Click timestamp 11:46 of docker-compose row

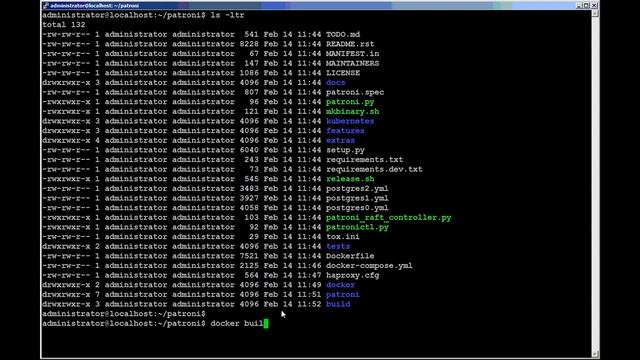click(x=309, y=266)
